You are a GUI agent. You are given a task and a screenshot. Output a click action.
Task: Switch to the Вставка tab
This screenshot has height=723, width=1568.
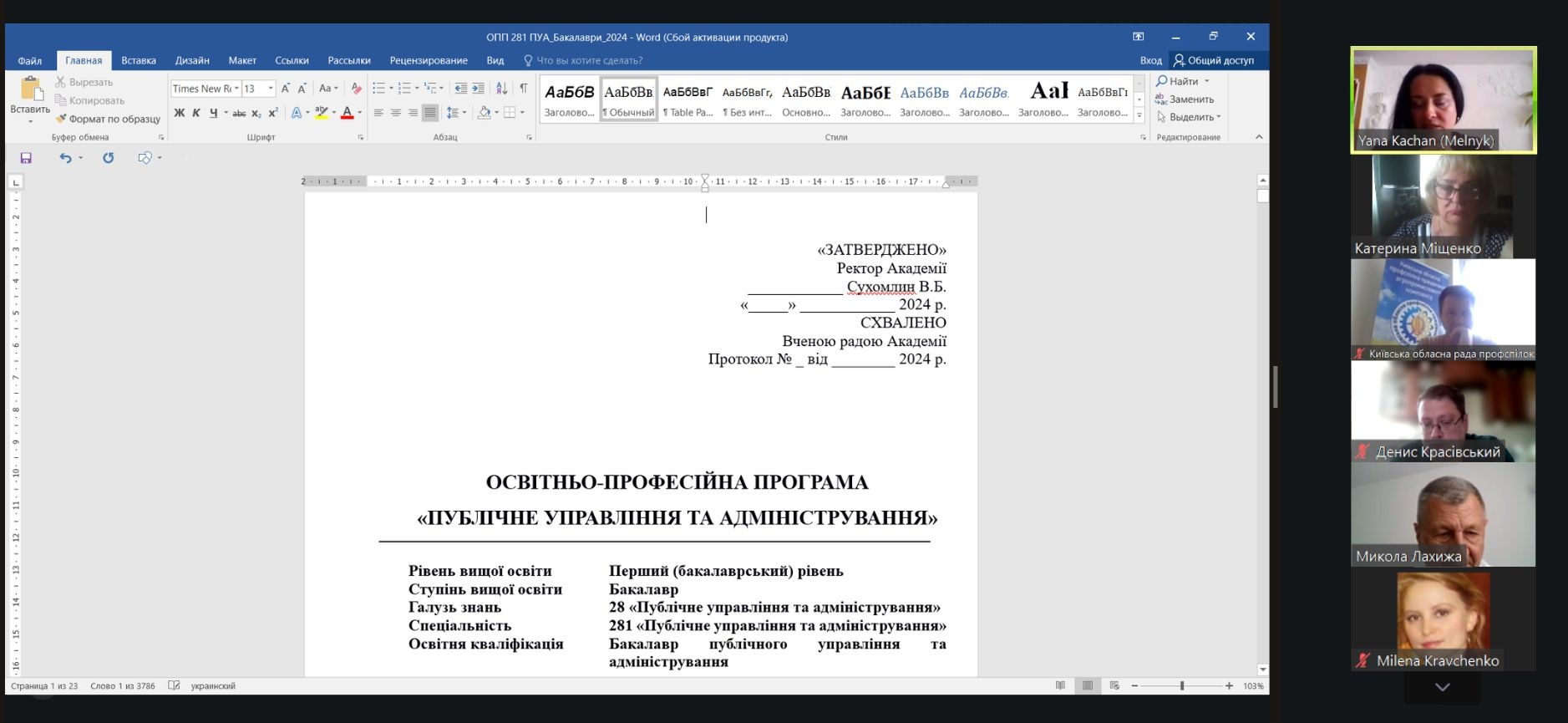(x=139, y=60)
